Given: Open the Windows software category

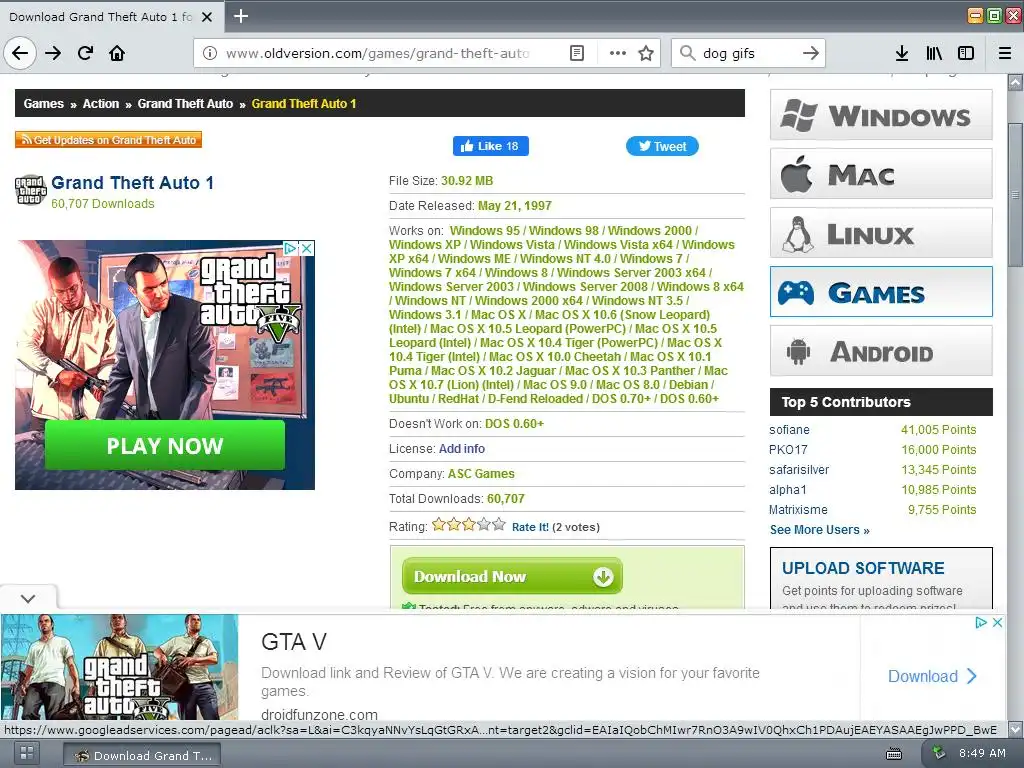Looking at the screenshot, I should click(881, 115).
